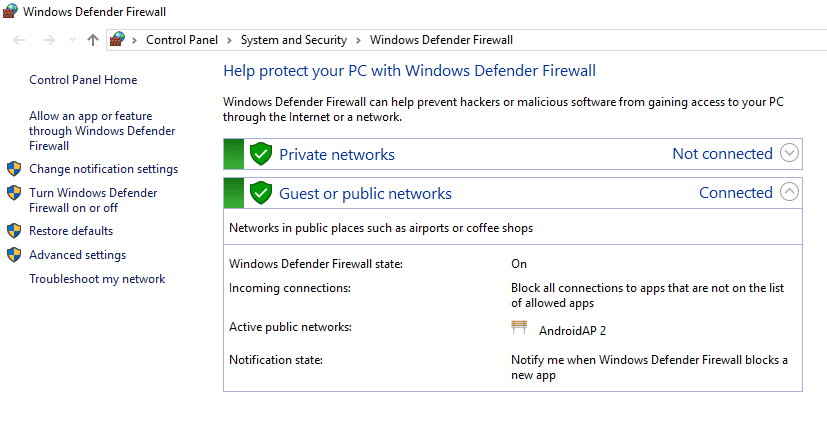Click the green shield beside Guest or public networks
Image resolution: width=827 pixels, height=422 pixels.
(261, 193)
